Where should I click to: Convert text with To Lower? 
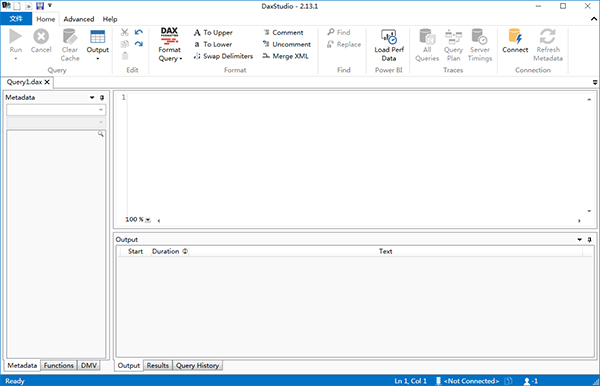click(x=213, y=44)
